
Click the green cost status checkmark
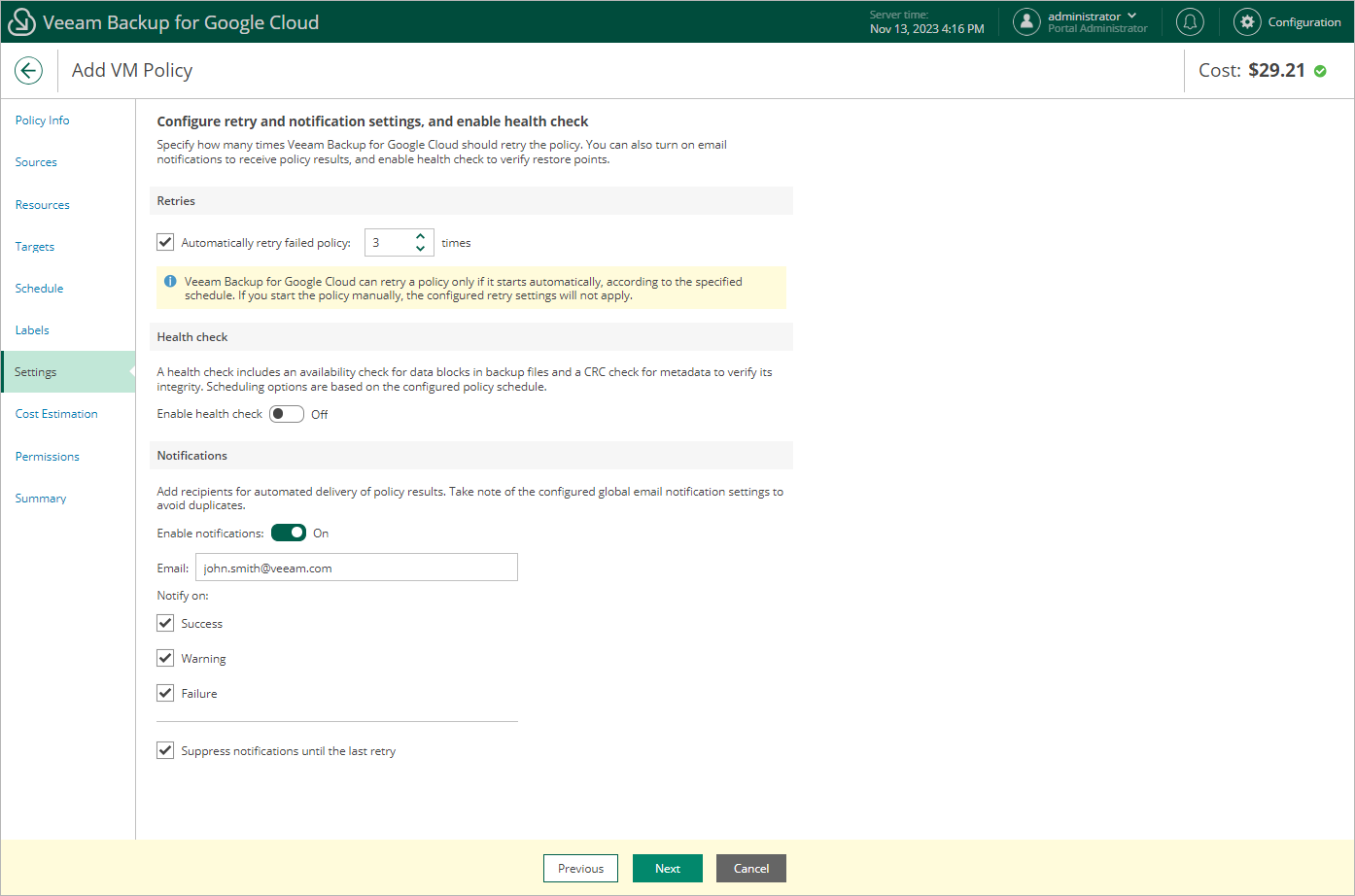coord(1320,71)
